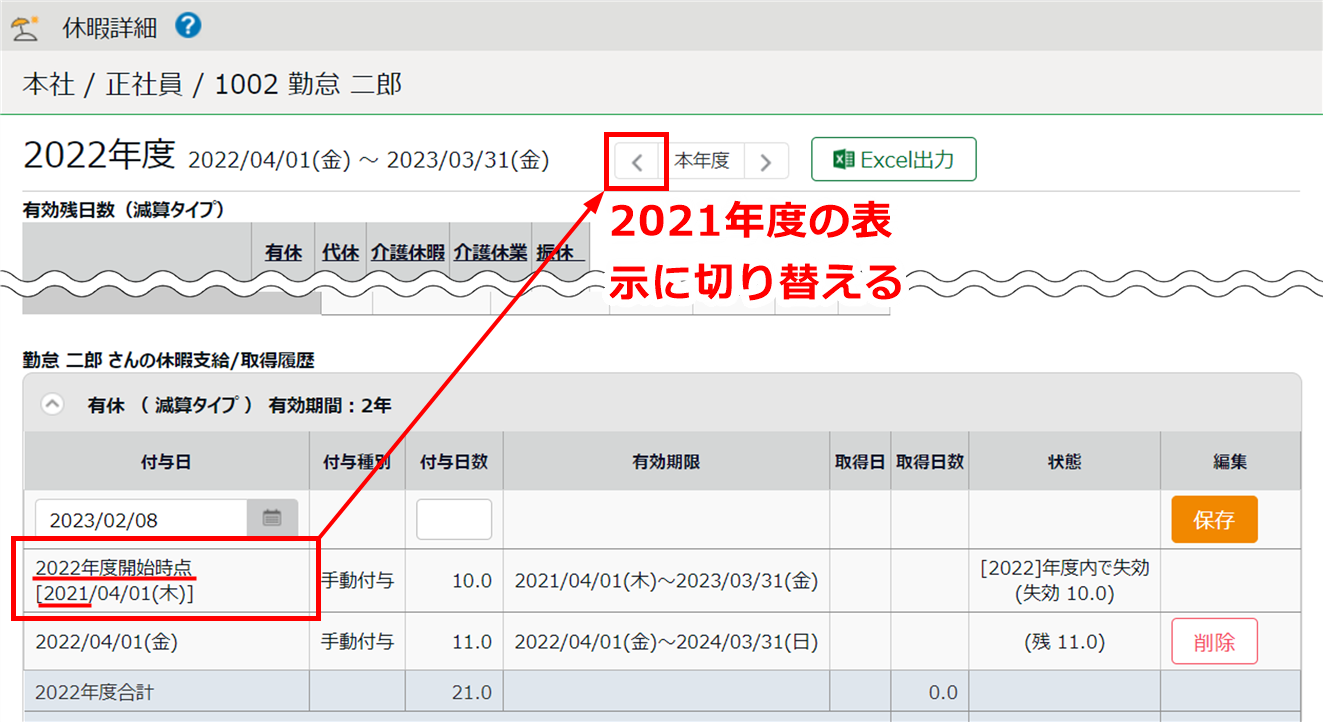Click the 付与日 date input field

[x=142, y=519]
